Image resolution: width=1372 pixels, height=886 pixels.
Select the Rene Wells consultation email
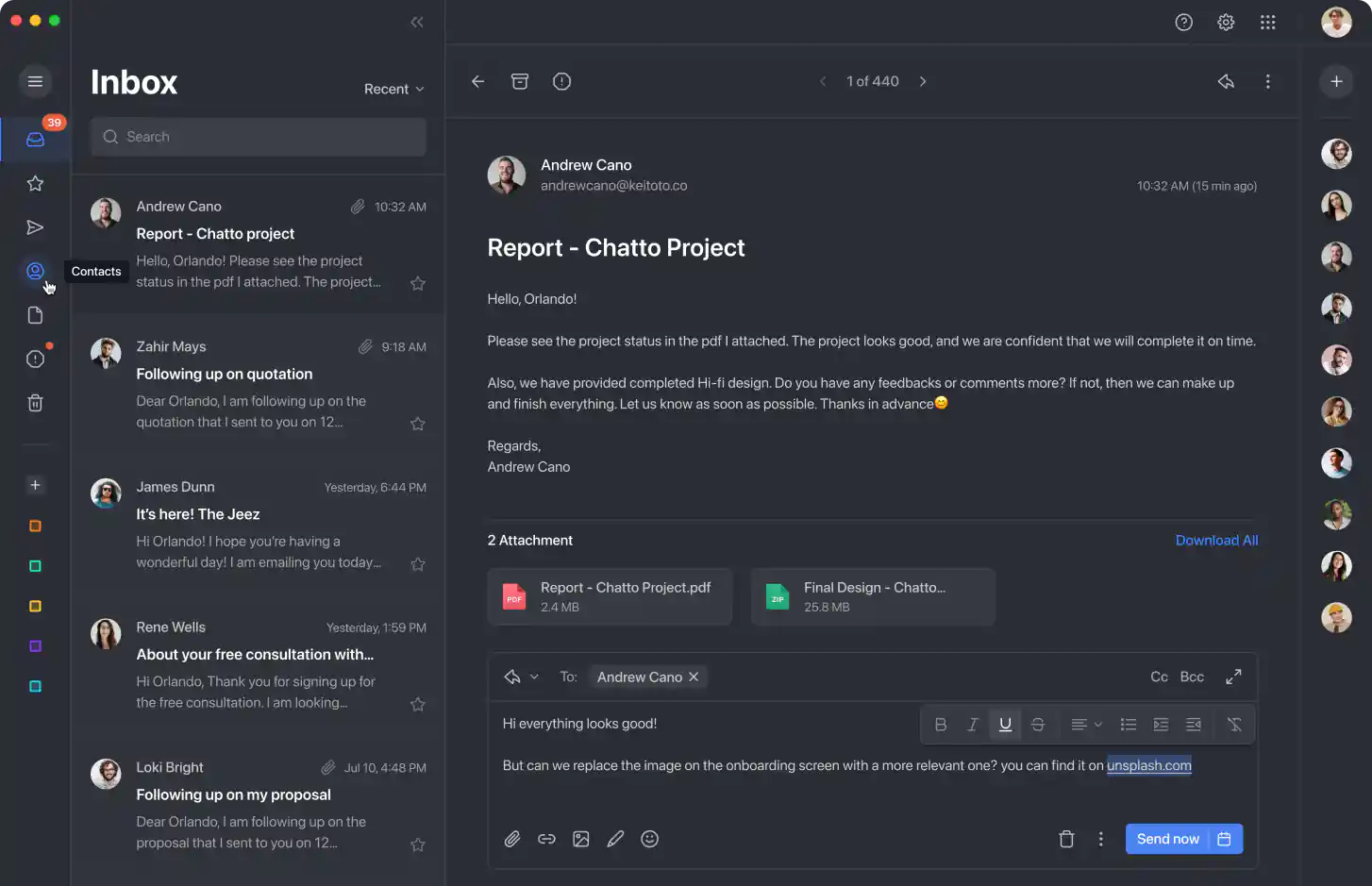click(258, 664)
